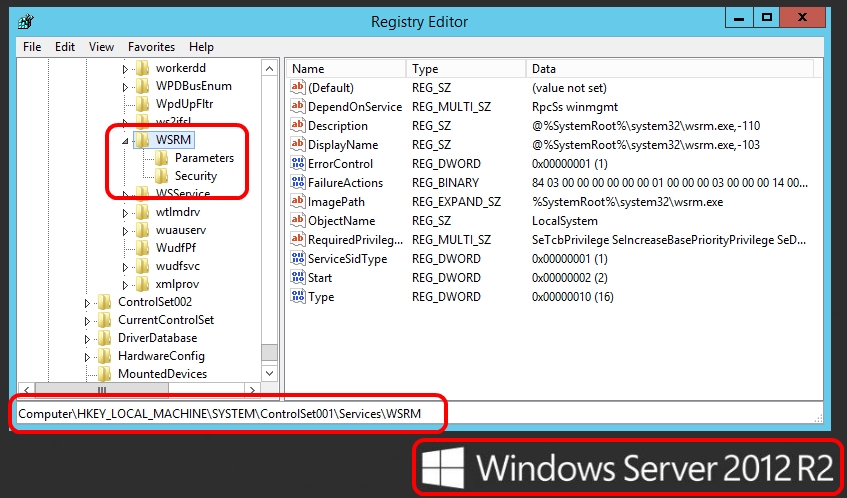847x498 pixels.
Task: Select the wudfsvc key label
Action: click(178, 266)
